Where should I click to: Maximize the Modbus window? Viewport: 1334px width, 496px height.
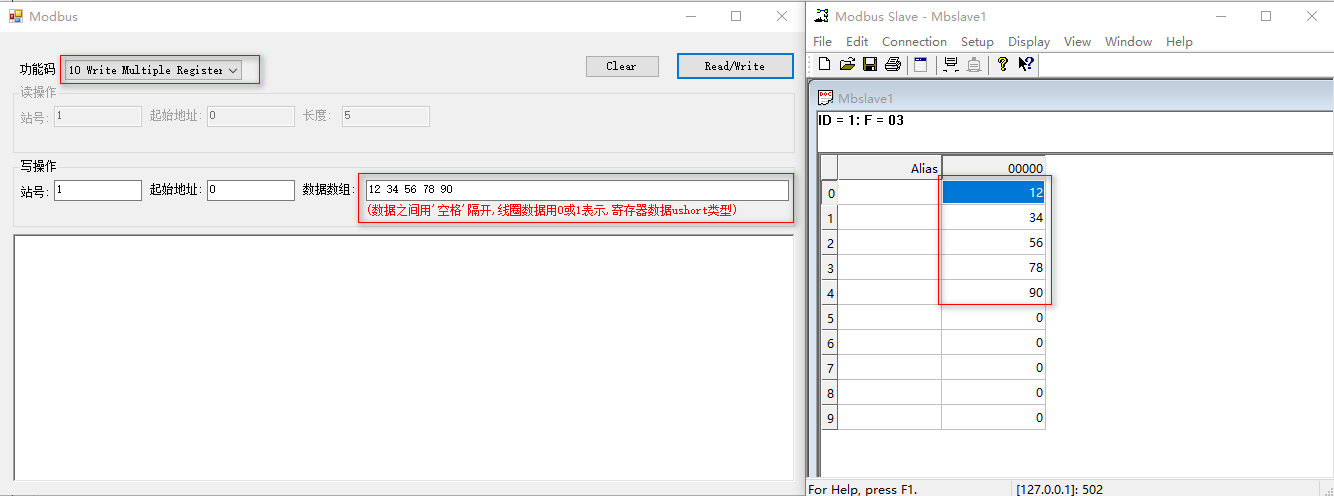(736, 16)
